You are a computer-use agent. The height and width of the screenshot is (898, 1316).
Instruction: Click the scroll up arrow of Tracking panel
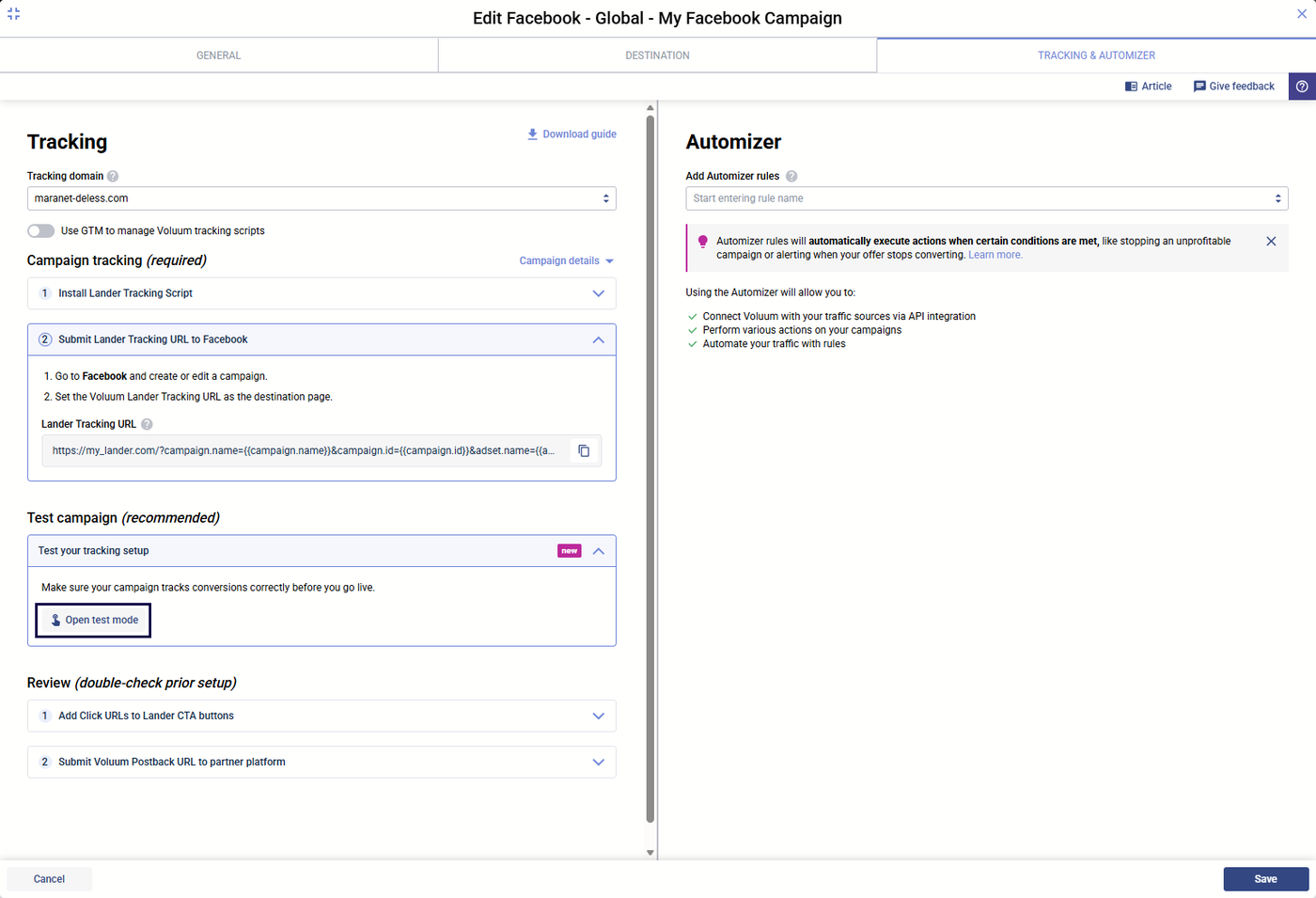650,108
